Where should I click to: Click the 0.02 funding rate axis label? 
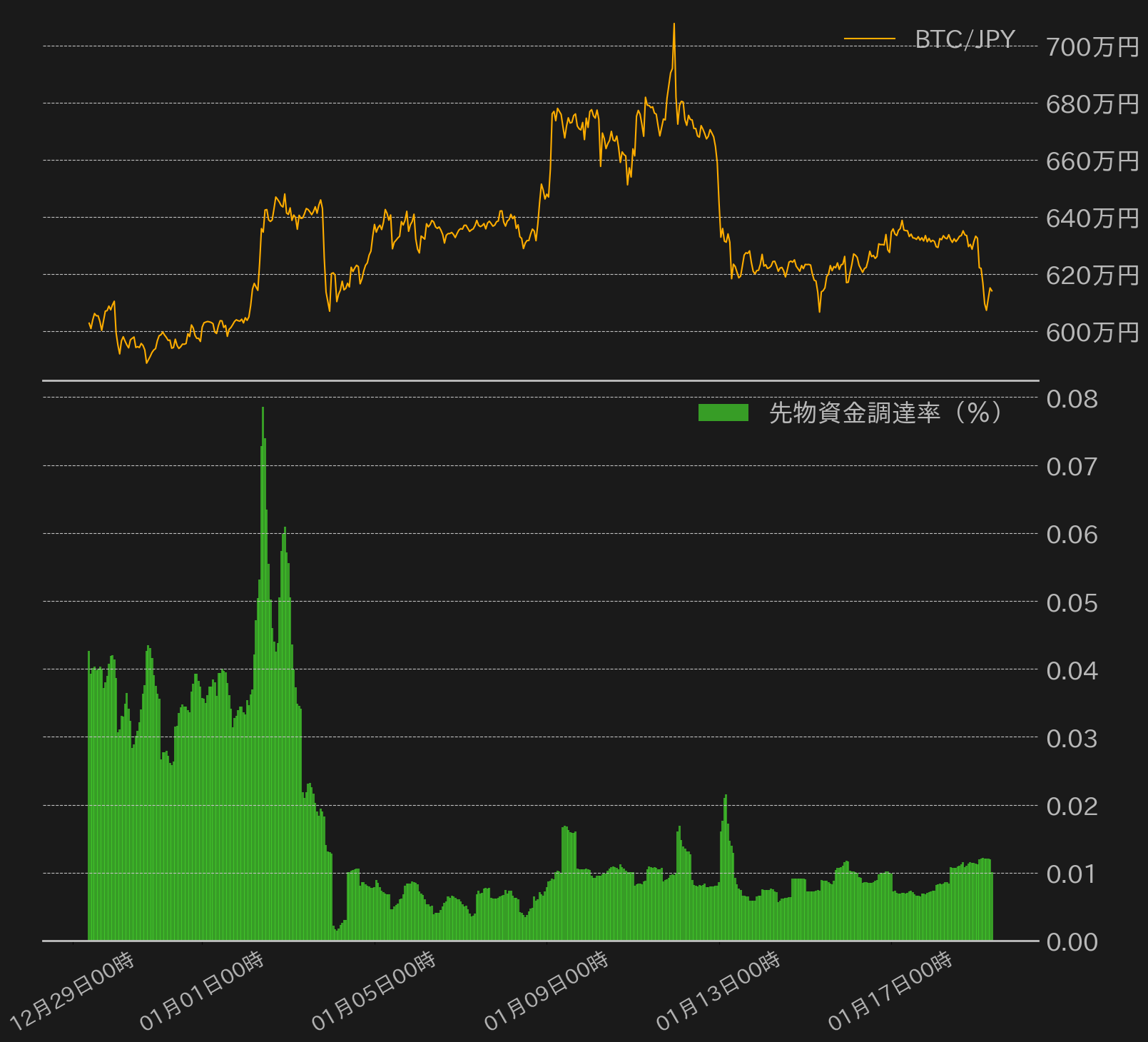click(1072, 806)
